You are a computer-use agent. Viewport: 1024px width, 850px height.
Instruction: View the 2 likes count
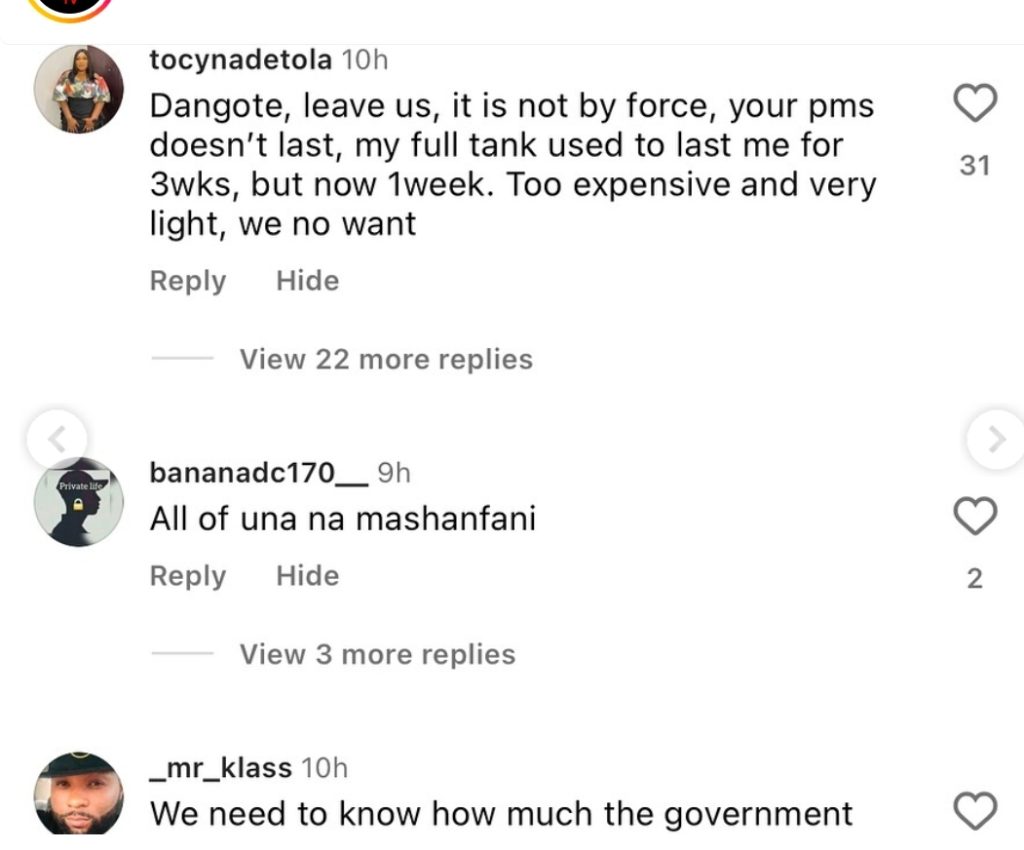(x=975, y=579)
